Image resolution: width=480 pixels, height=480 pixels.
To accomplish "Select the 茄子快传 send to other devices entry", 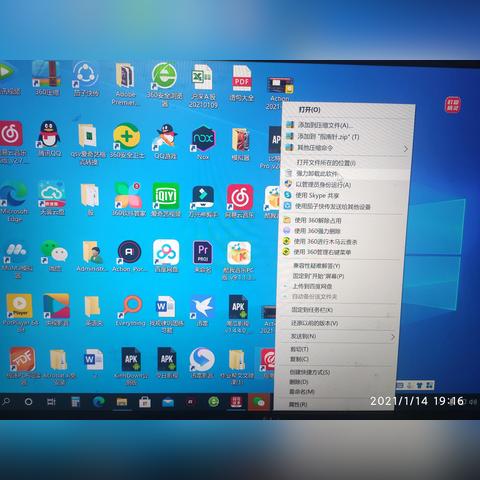I will pos(332,207).
